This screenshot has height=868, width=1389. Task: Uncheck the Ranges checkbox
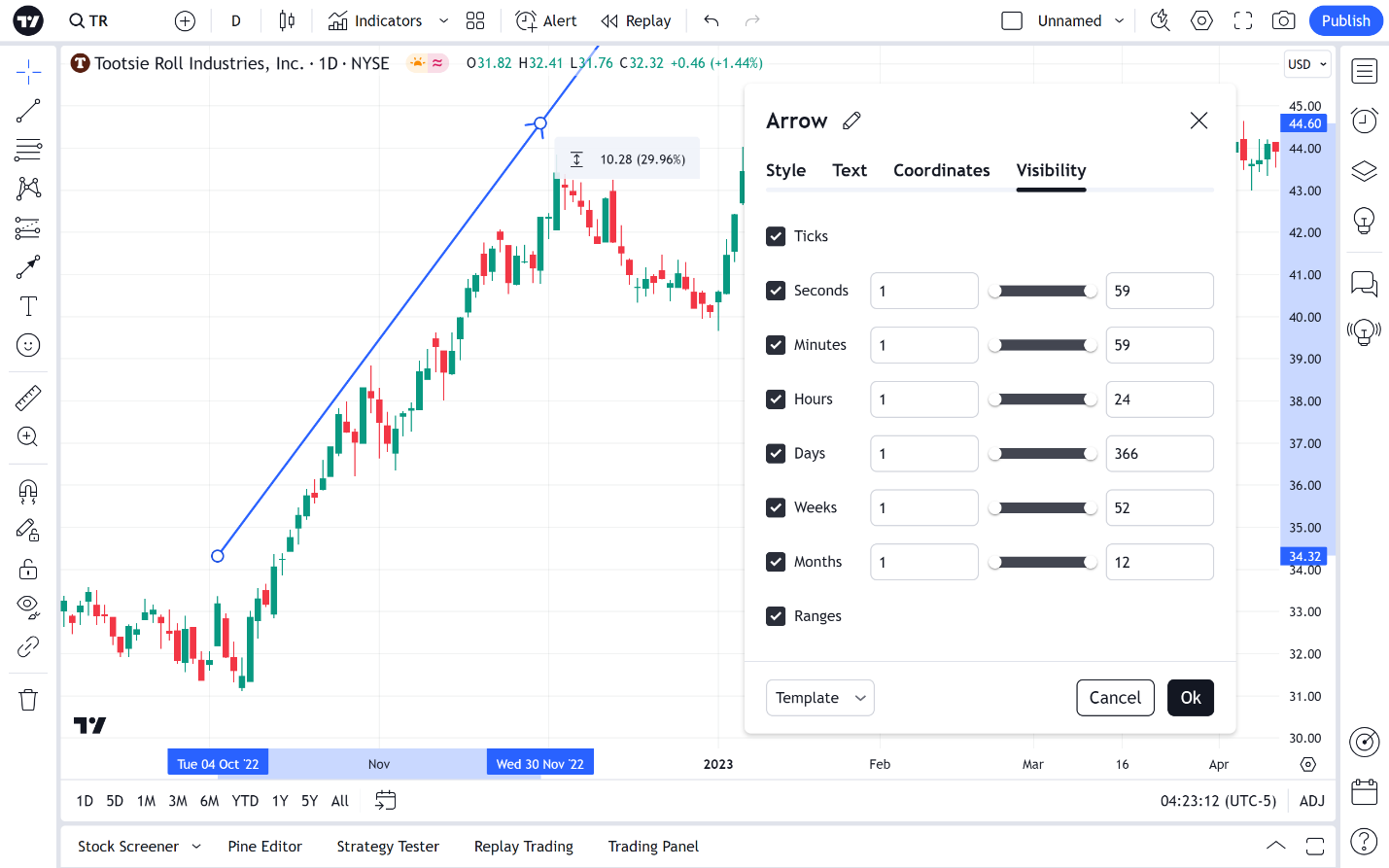[776, 616]
